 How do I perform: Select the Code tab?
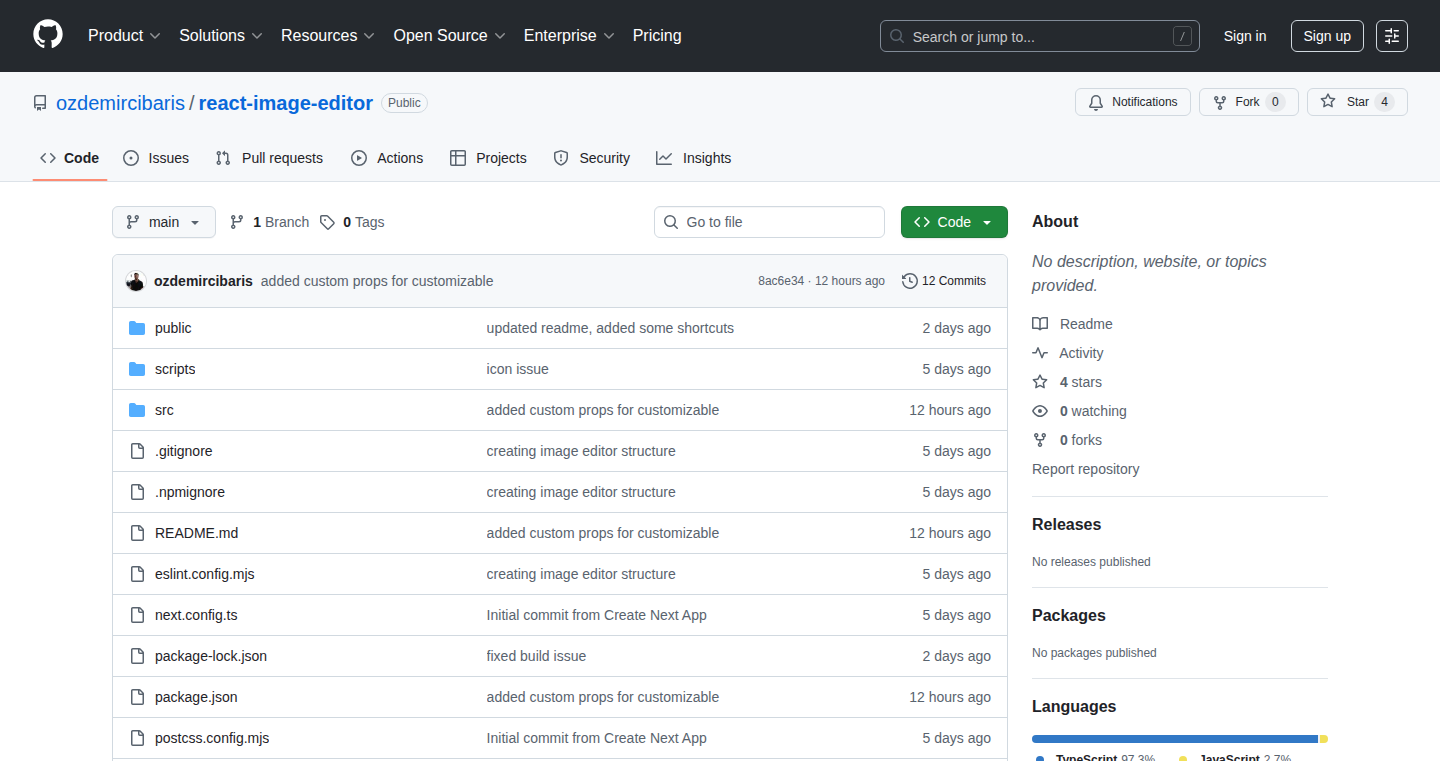point(70,158)
